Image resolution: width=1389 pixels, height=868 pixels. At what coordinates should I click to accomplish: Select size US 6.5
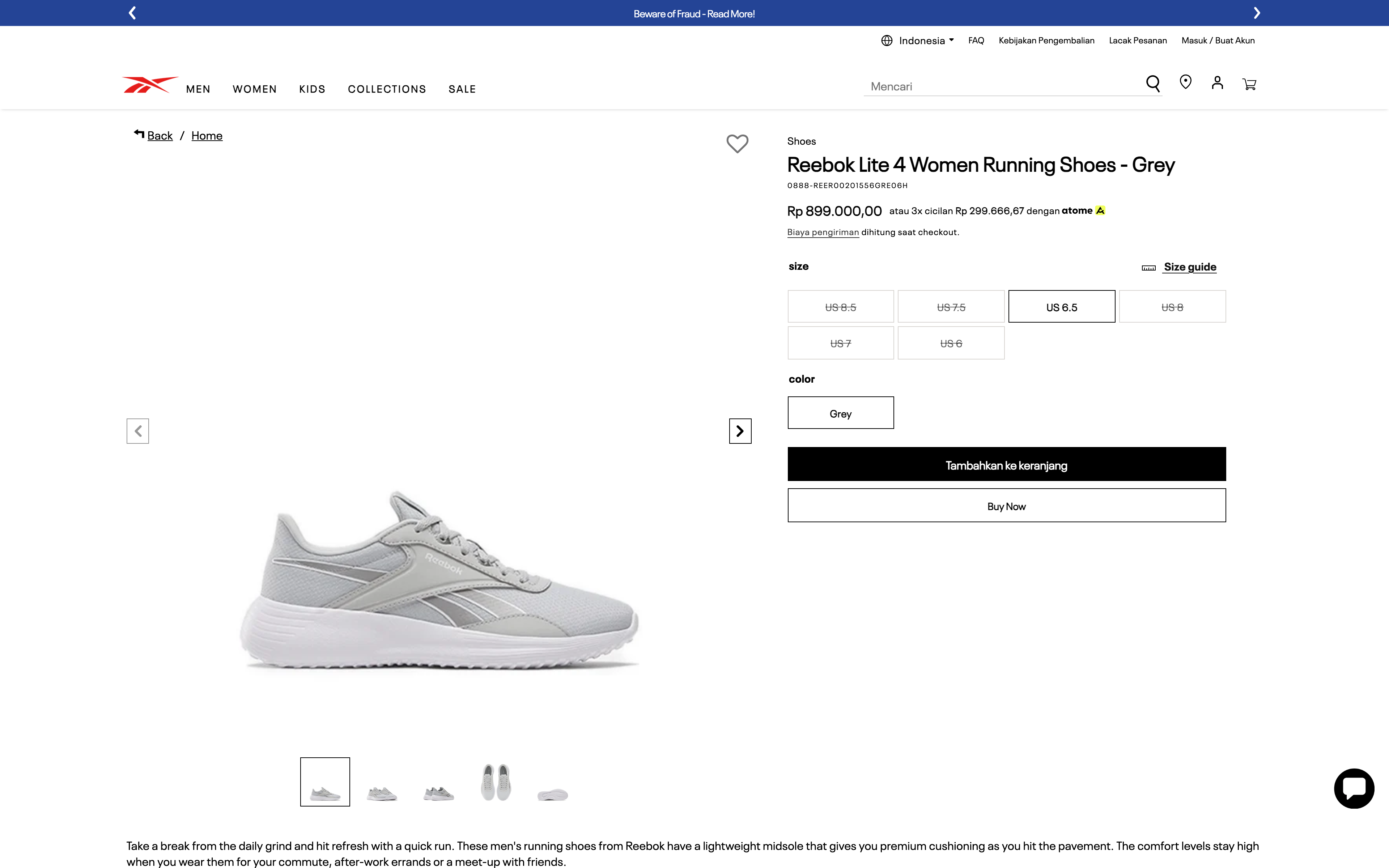(x=1061, y=307)
